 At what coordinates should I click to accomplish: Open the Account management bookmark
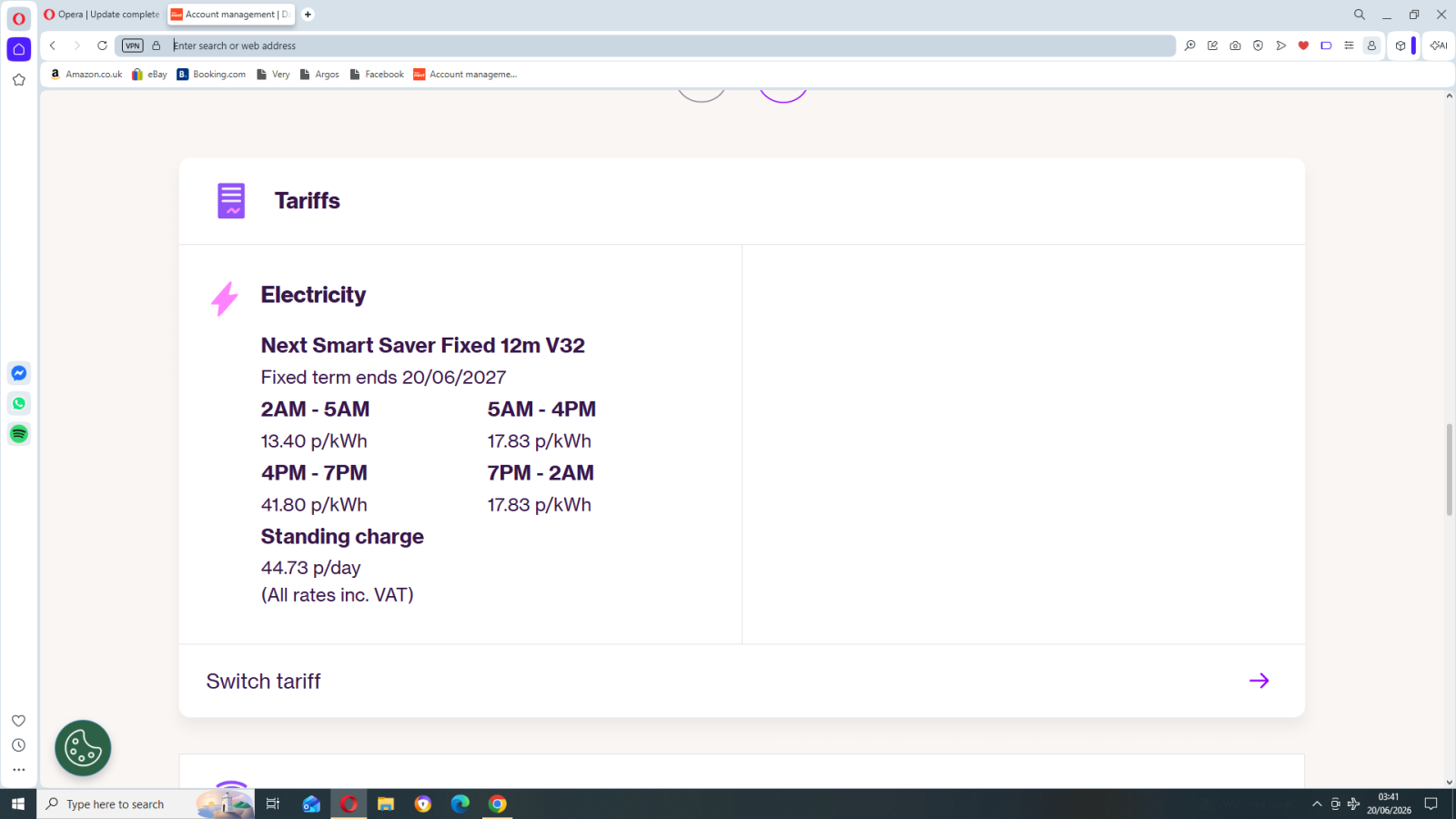pos(465,75)
